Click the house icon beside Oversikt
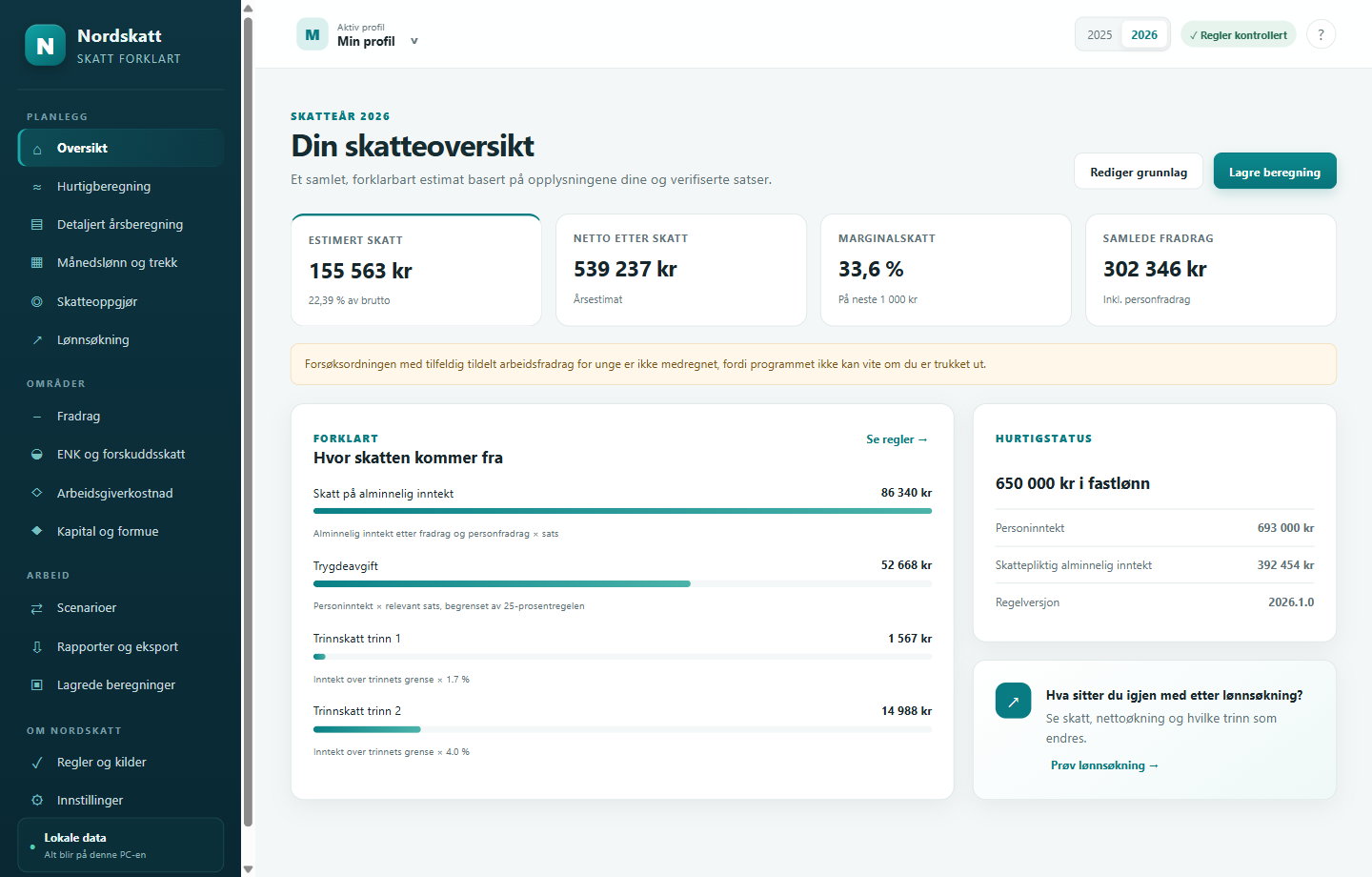This screenshot has width=1372, height=877. click(x=37, y=149)
